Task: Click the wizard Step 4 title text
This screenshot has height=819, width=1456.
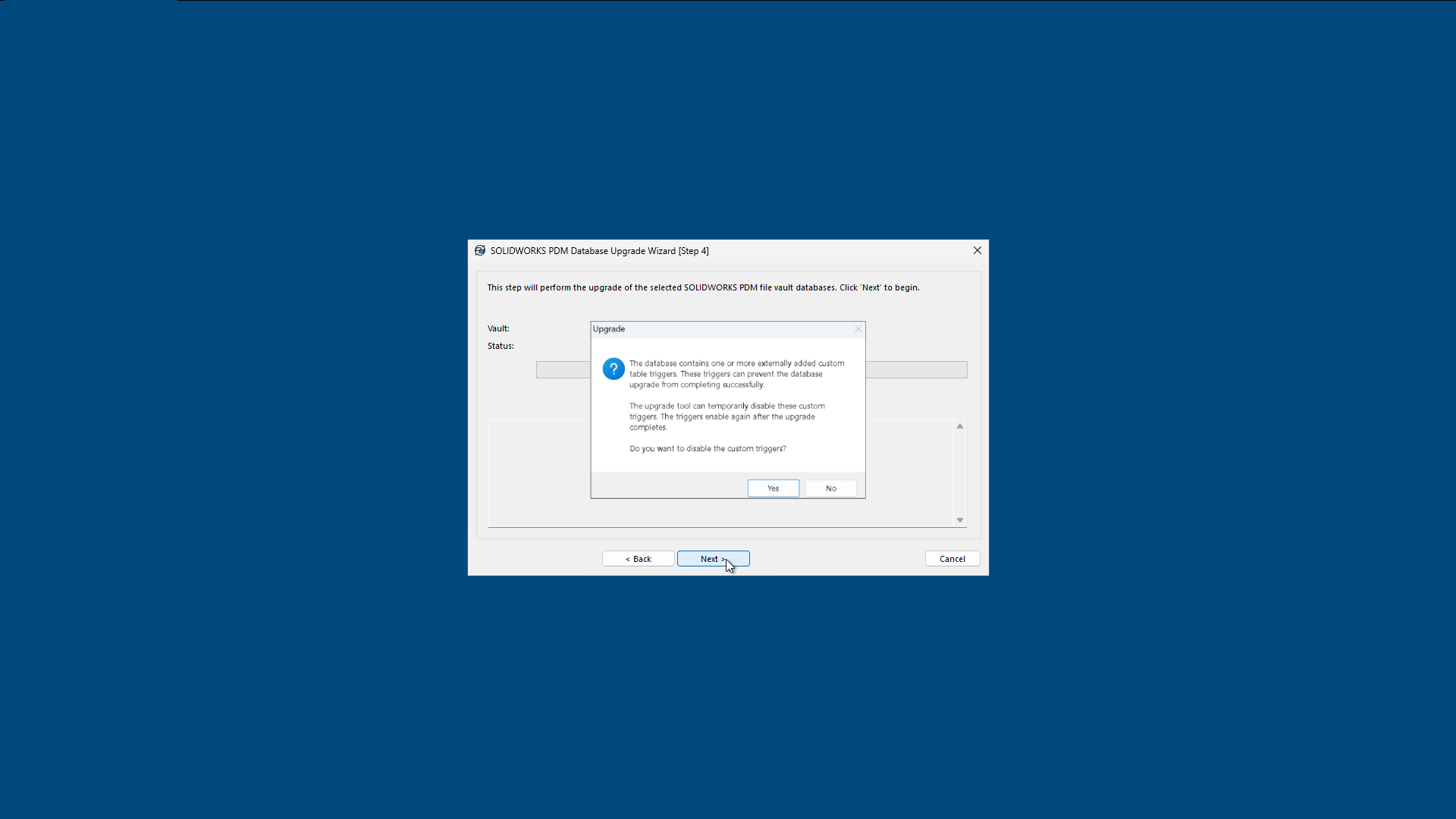Action: coord(599,251)
